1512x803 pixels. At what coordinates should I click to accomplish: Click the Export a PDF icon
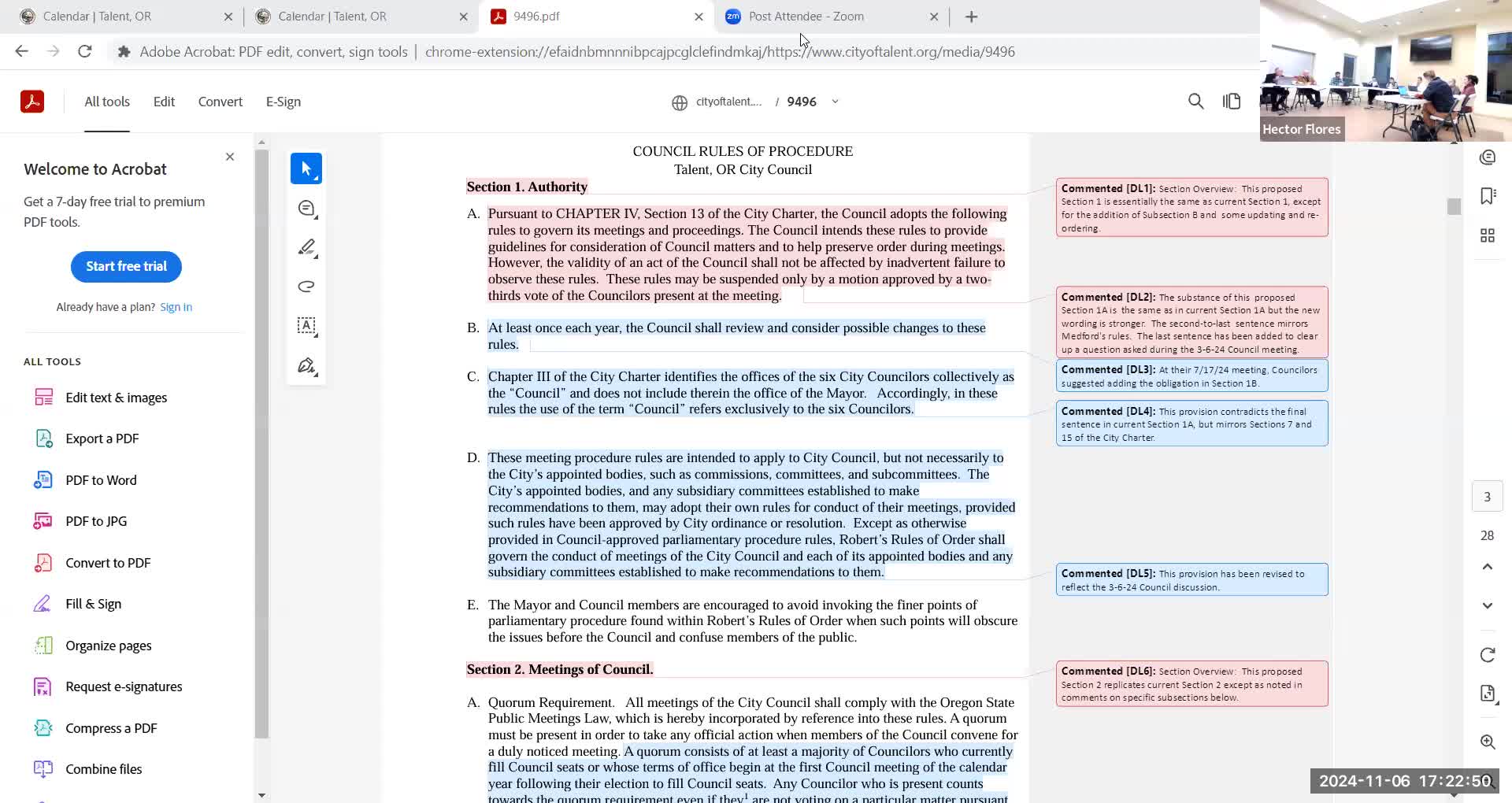click(x=43, y=439)
